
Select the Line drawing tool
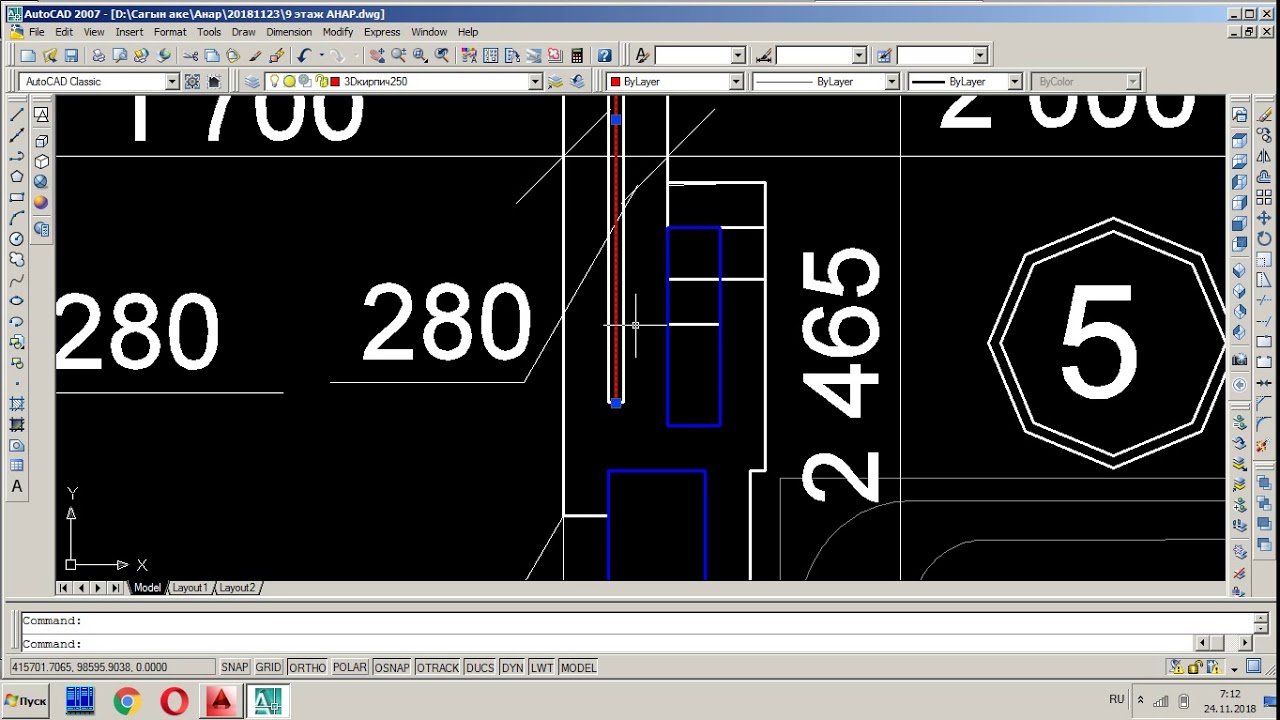click(17, 115)
